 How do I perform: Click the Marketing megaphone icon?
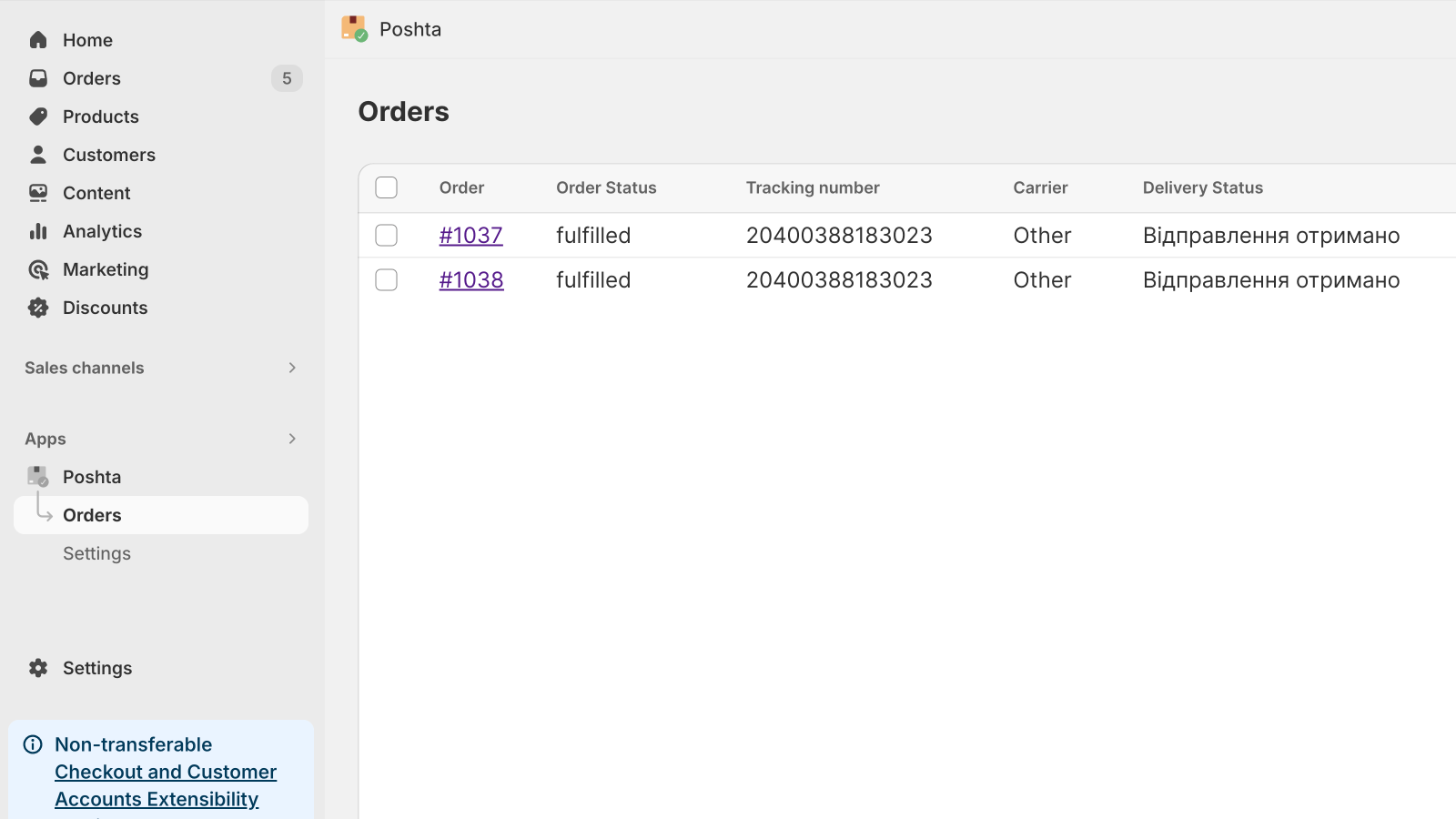(38, 268)
